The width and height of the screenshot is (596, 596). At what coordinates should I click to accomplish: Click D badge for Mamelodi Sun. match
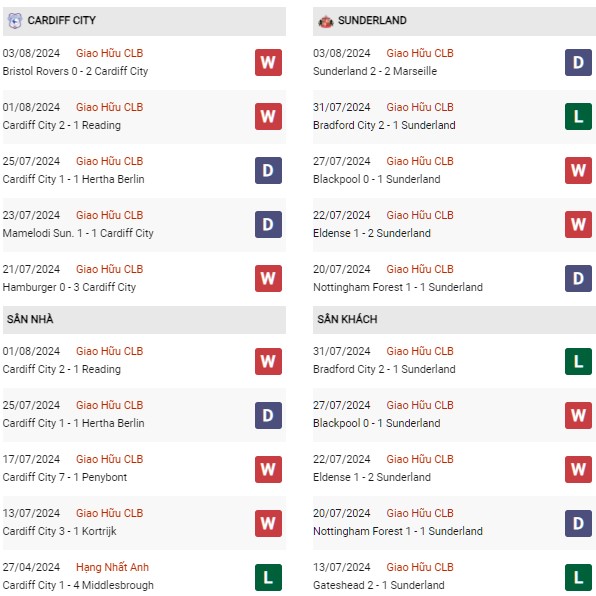268,224
